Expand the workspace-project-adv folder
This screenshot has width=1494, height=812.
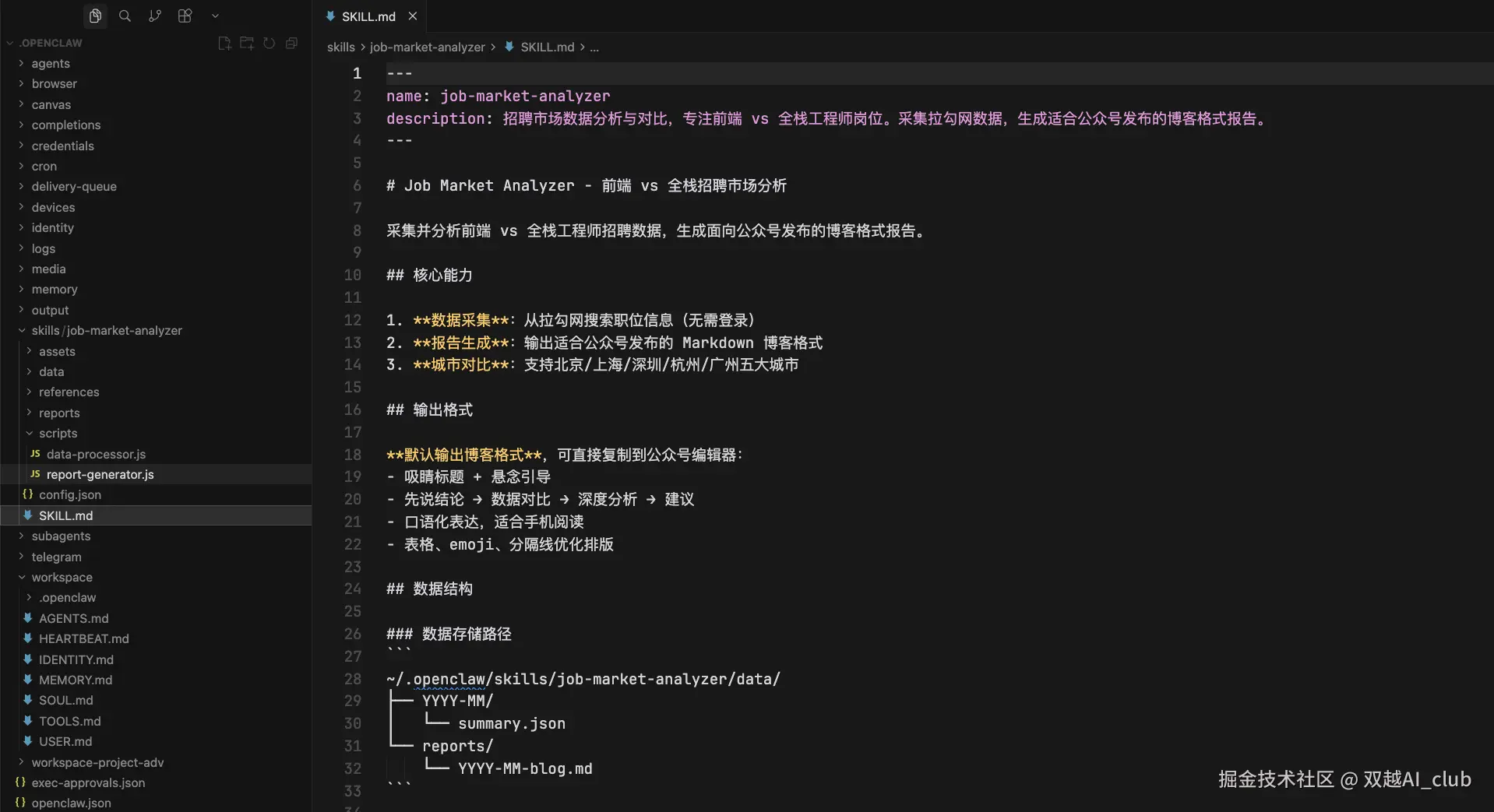click(x=97, y=763)
